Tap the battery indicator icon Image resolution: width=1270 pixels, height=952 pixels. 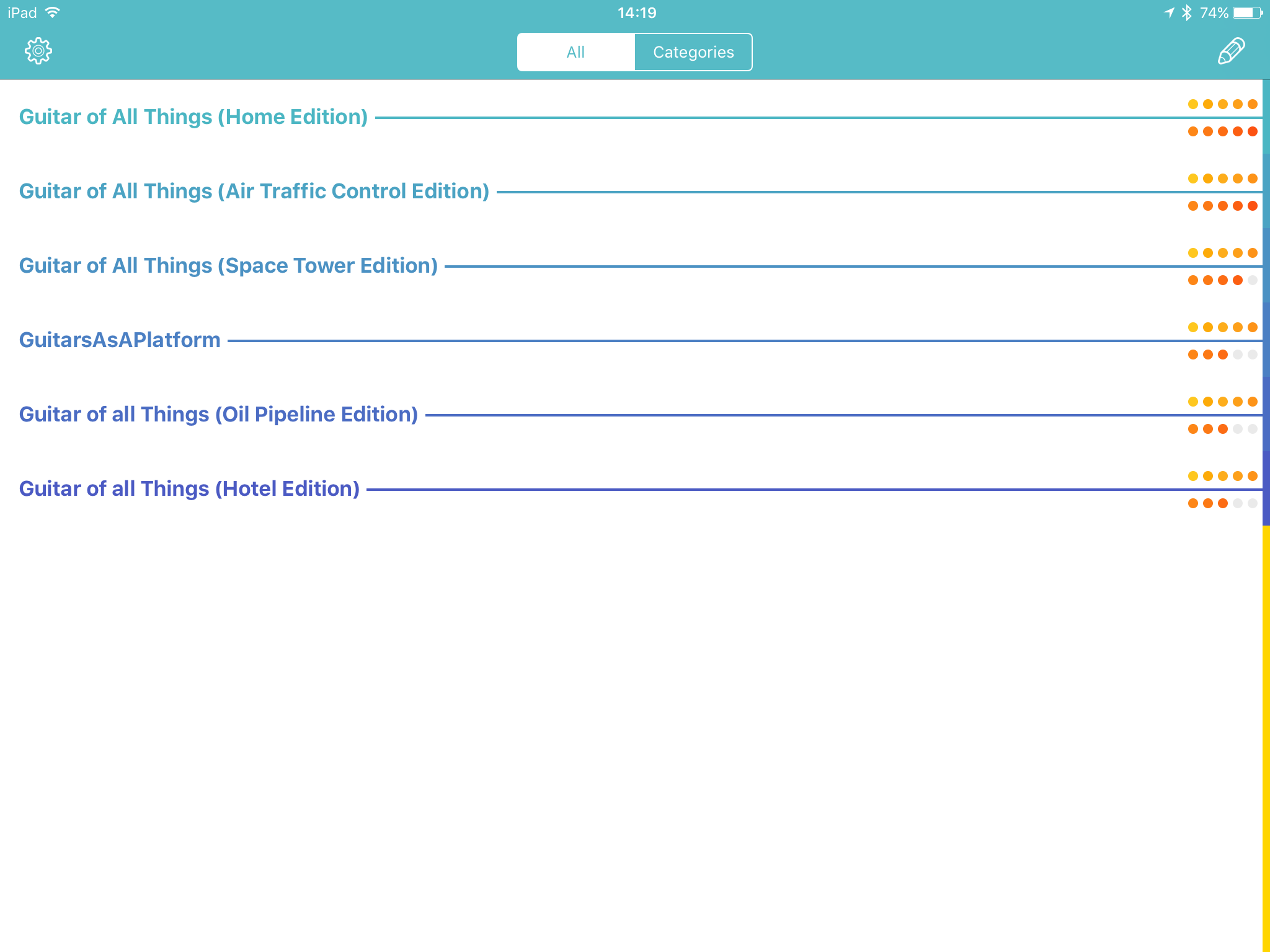pyautogui.click(x=1248, y=12)
